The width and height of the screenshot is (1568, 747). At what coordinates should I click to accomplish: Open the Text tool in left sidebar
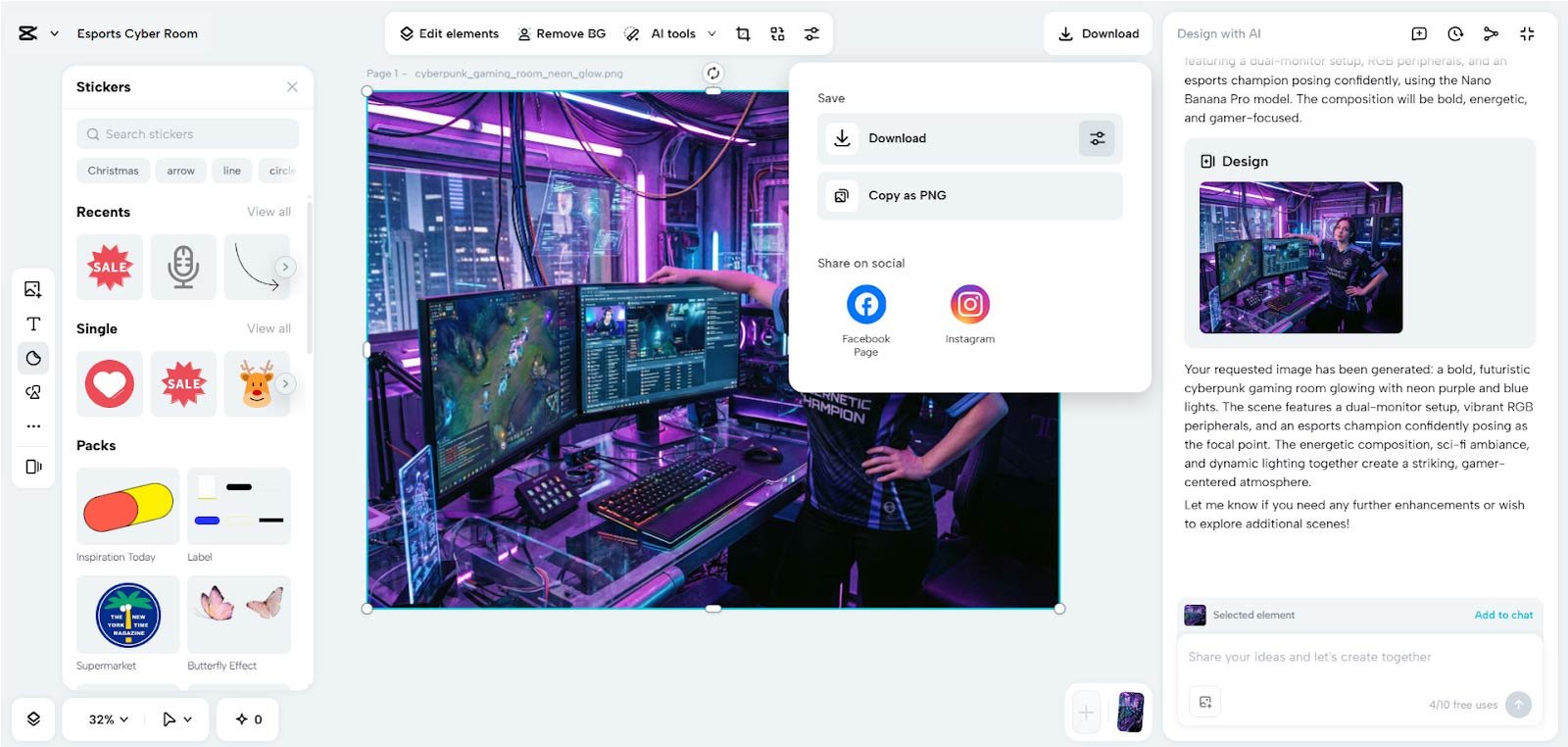point(33,324)
